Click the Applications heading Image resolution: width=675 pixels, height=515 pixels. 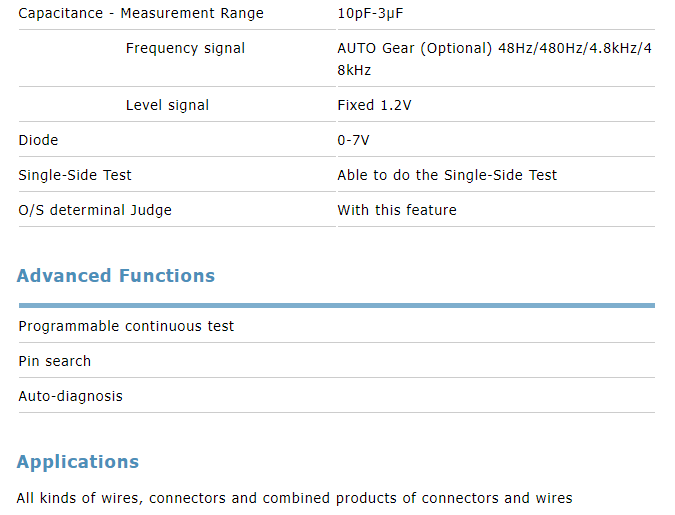pos(78,462)
